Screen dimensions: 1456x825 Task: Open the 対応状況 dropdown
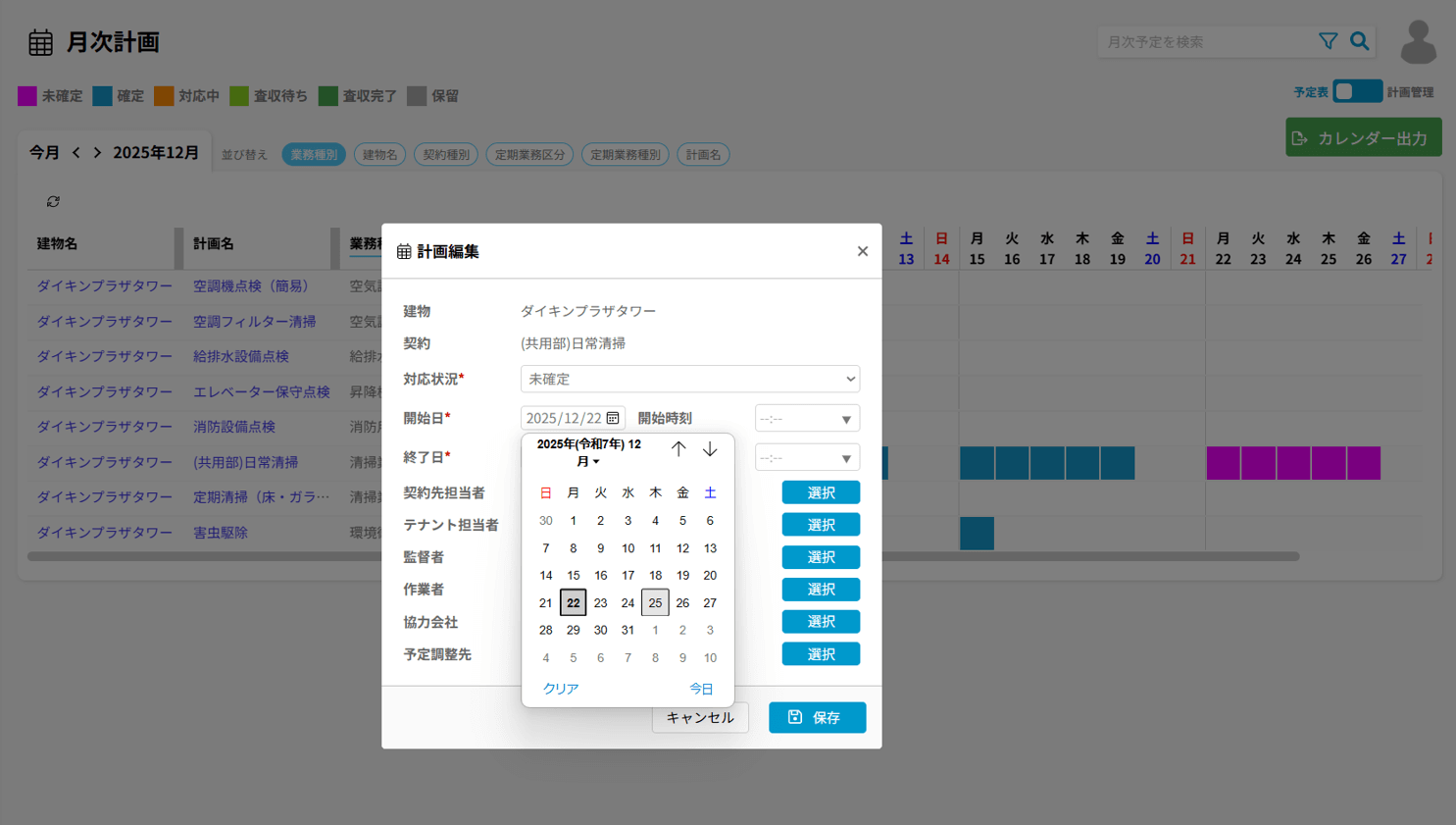click(x=689, y=379)
